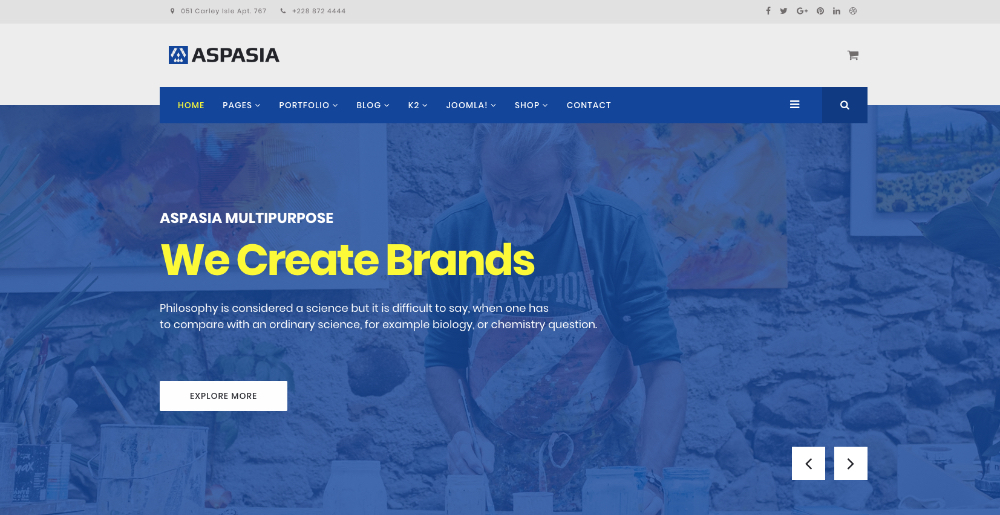Open the Google Plus social icon

802,11
